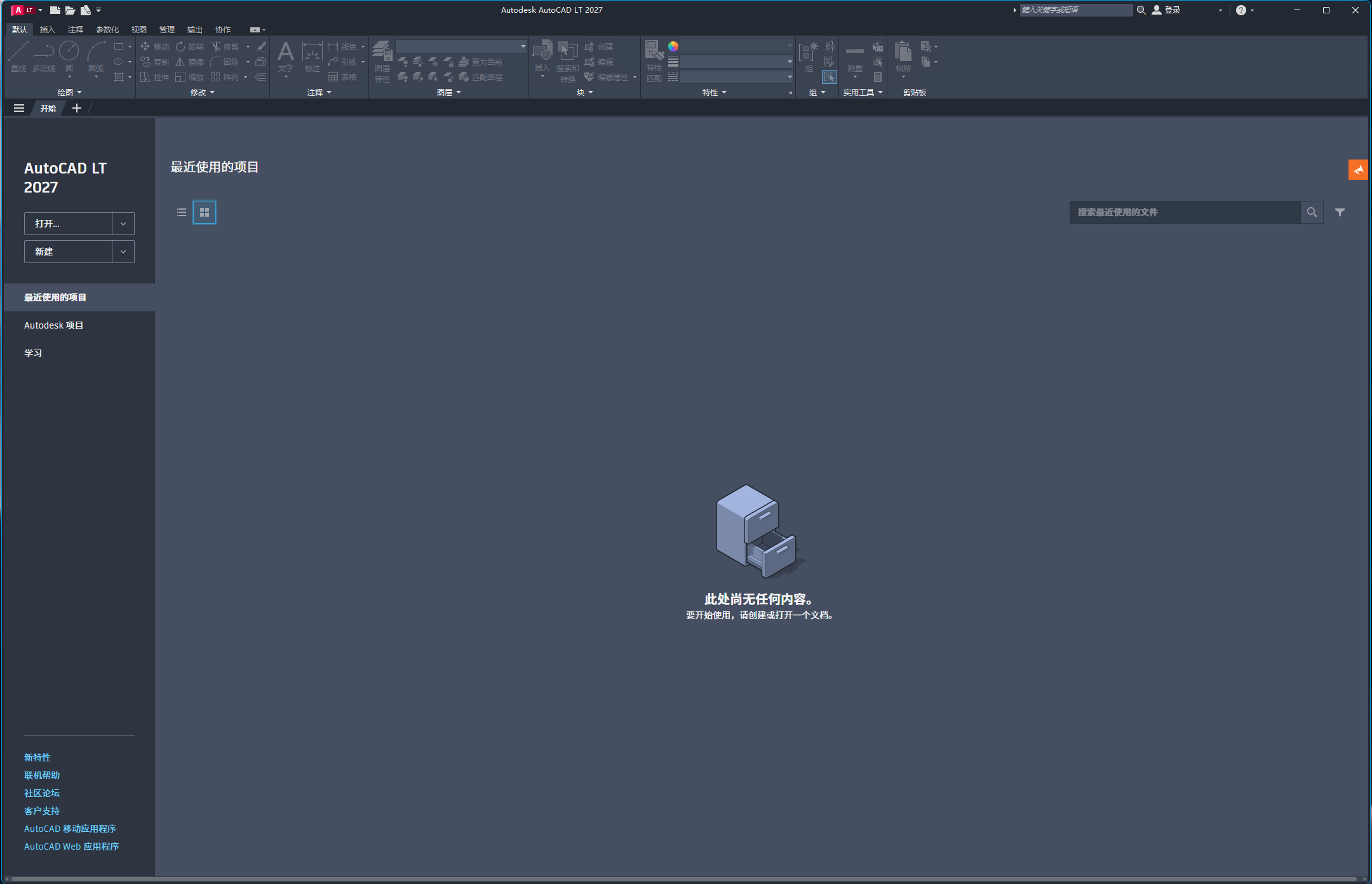The height and width of the screenshot is (884, 1372).
Task: Click in the 搜索最近使用的文件 search field
Action: 1185,212
